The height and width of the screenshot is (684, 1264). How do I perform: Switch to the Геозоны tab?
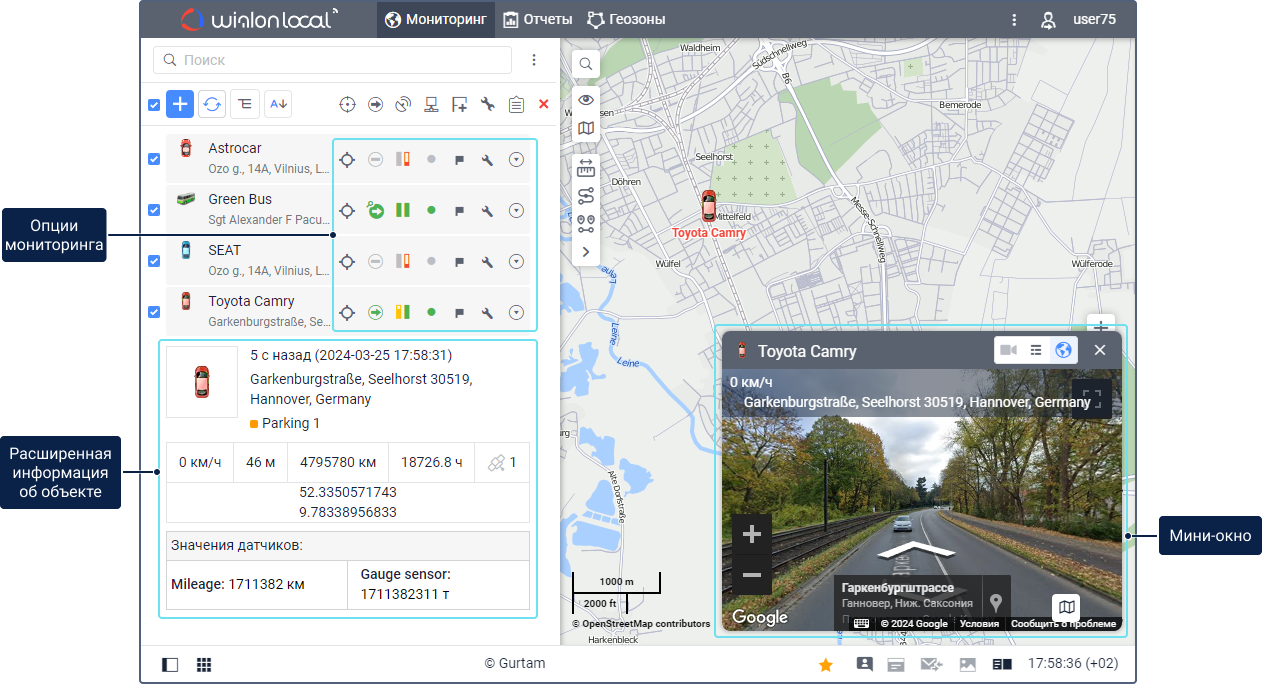click(626, 19)
